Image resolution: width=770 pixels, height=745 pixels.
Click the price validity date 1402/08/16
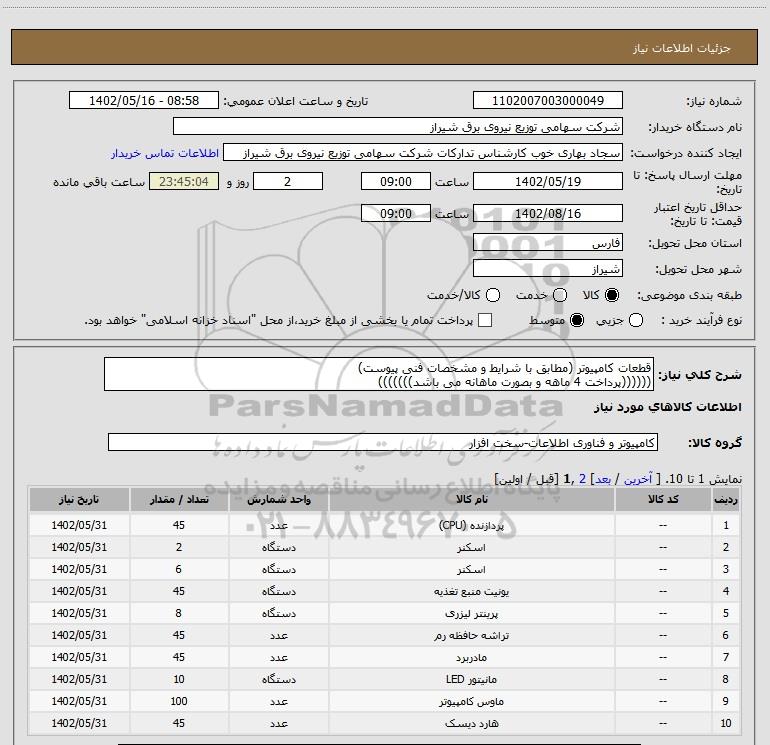(548, 213)
